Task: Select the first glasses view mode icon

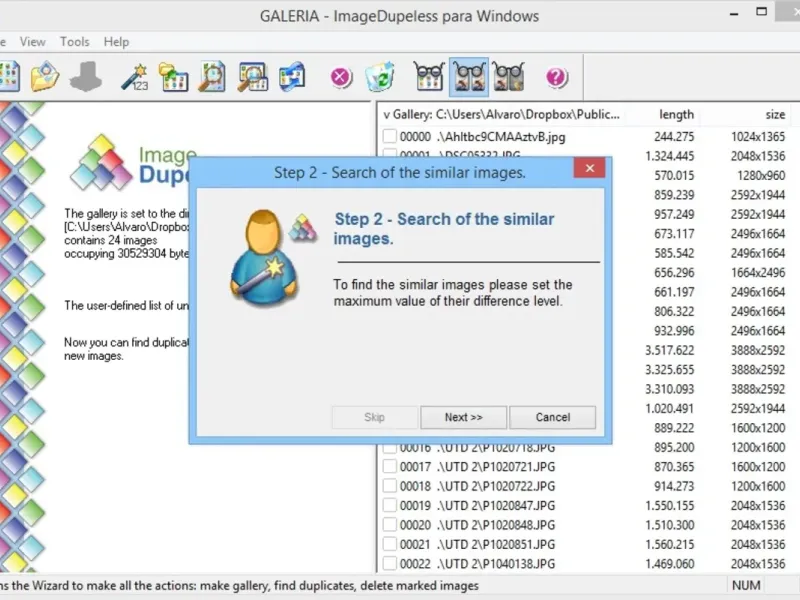Action: (429, 77)
